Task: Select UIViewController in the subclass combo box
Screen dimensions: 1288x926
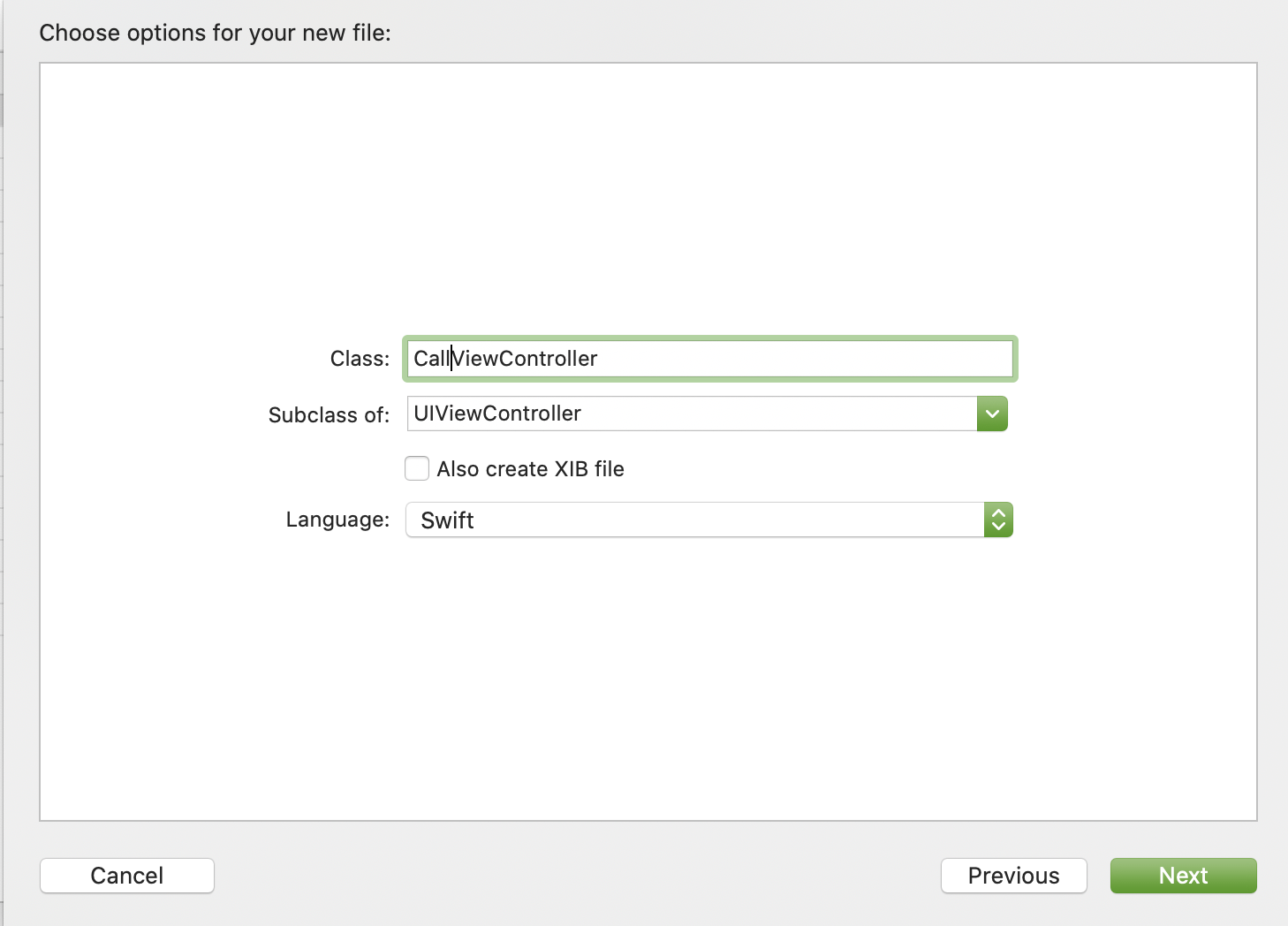Action: coord(689,413)
